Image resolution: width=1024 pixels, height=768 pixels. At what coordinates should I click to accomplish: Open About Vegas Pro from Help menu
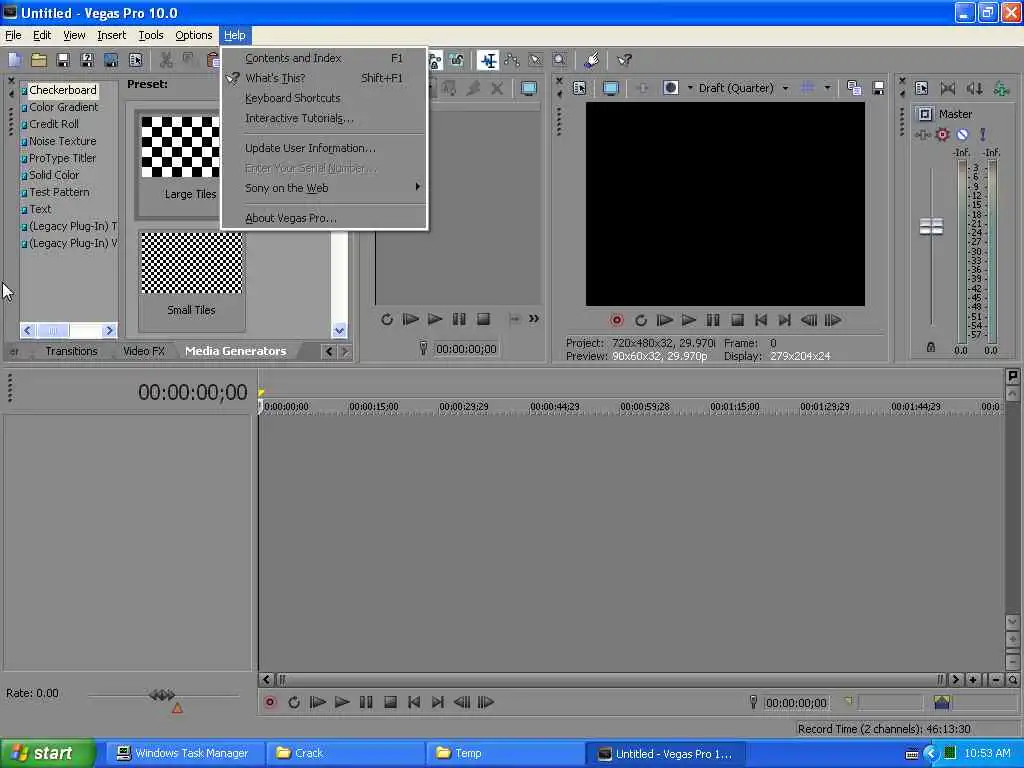pos(324,218)
